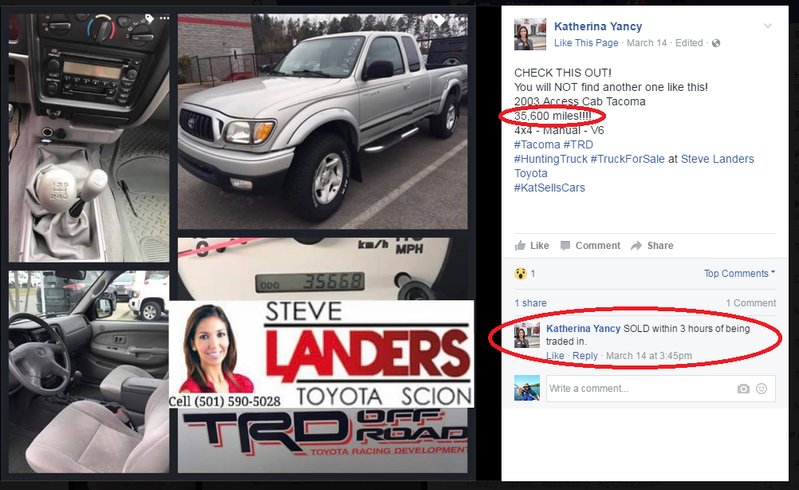
Task: Open the silver Tacoma truck exterior photo
Action: (323, 121)
